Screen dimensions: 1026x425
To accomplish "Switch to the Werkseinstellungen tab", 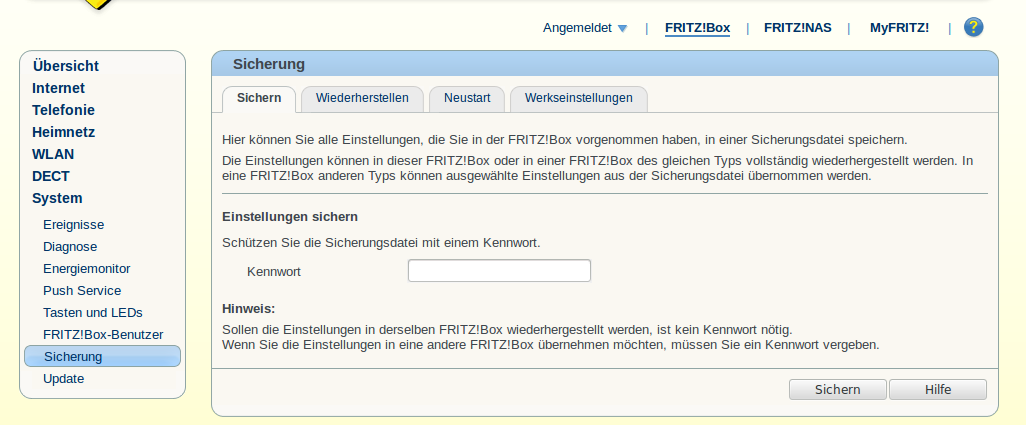I will (x=578, y=98).
